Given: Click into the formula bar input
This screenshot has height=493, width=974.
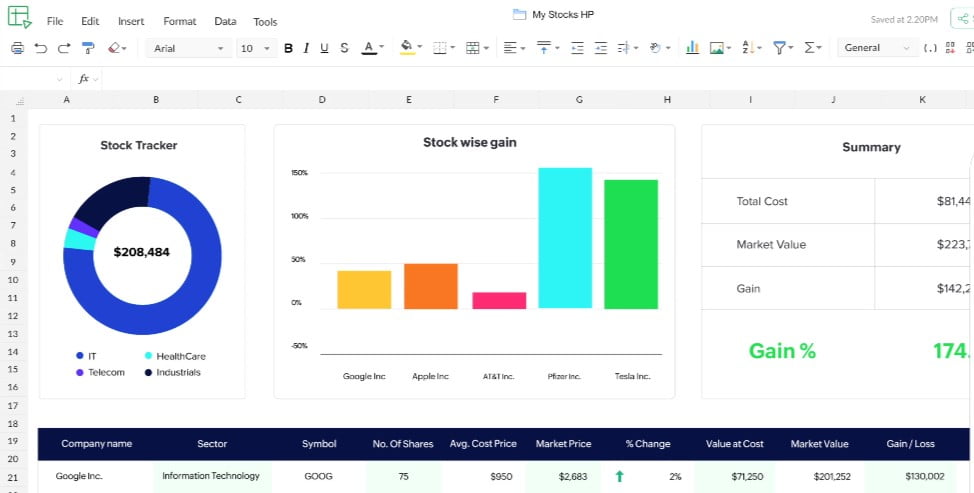Looking at the screenshot, I should 537,79.
